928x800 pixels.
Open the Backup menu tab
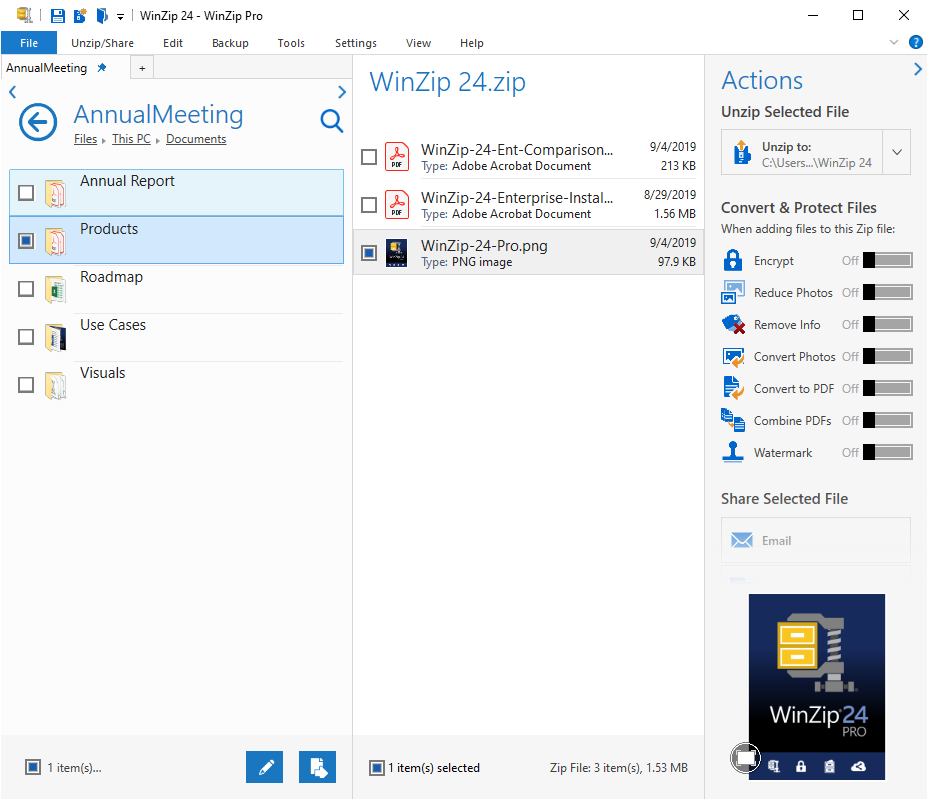(230, 43)
